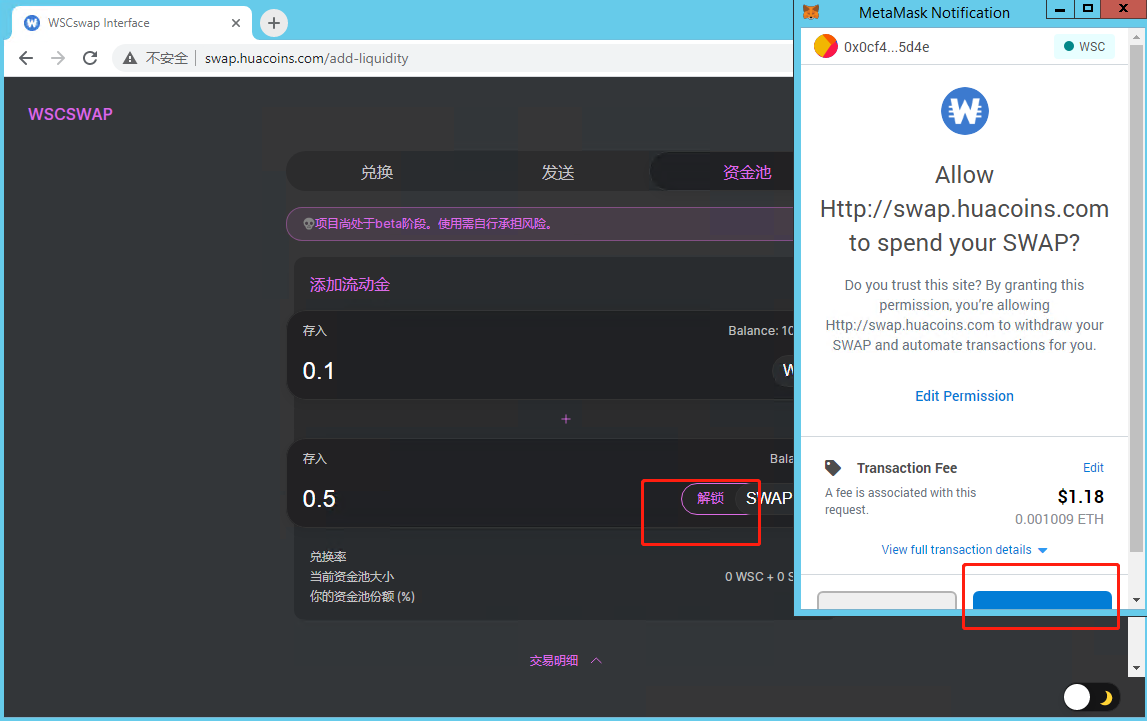The image size is (1147, 721).
Task: Click the address bar URL swap.huacoins.com
Action: (307, 58)
